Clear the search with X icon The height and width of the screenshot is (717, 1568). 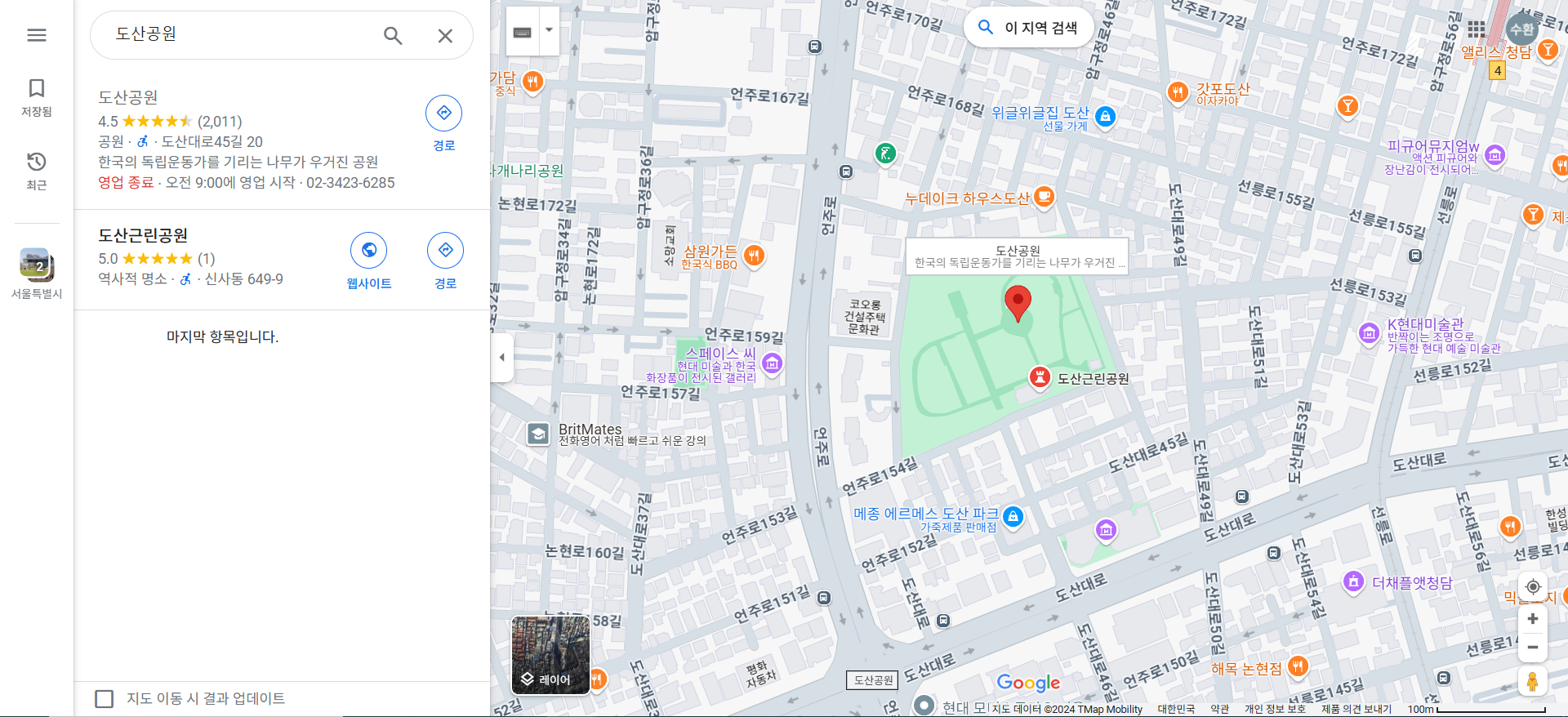[445, 36]
